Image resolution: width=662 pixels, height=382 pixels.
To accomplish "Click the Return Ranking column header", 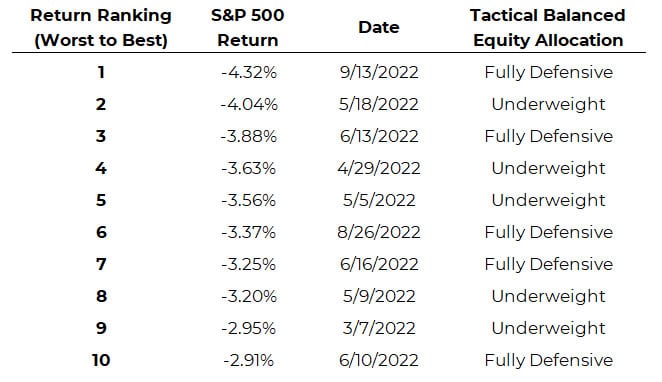I will [100, 28].
